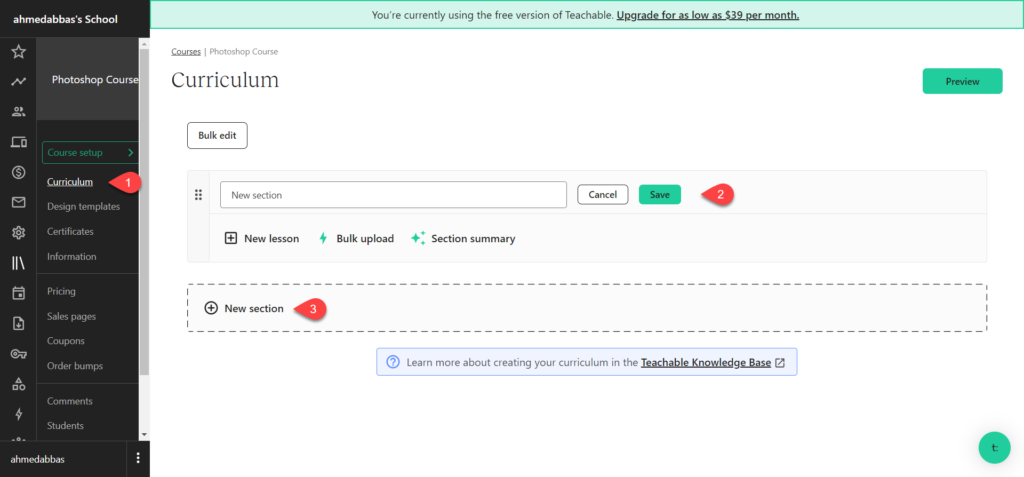This screenshot has height=477, width=1024.
Task: Click the calendar icon in sidebar
Action: pyautogui.click(x=18, y=293)
